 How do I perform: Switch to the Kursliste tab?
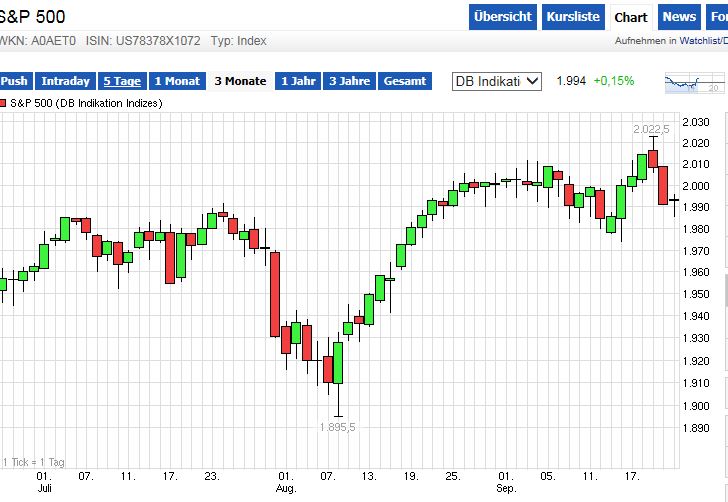pos(573,17)
